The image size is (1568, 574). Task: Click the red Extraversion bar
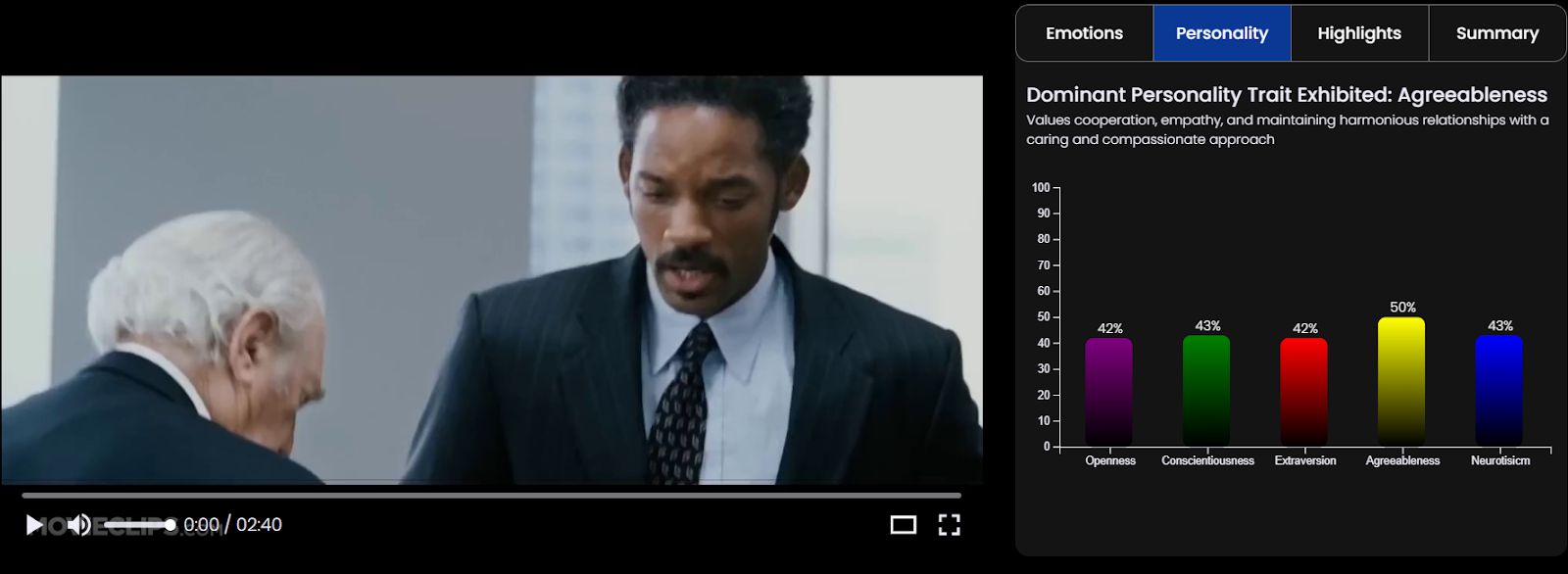coord(1304,392)
